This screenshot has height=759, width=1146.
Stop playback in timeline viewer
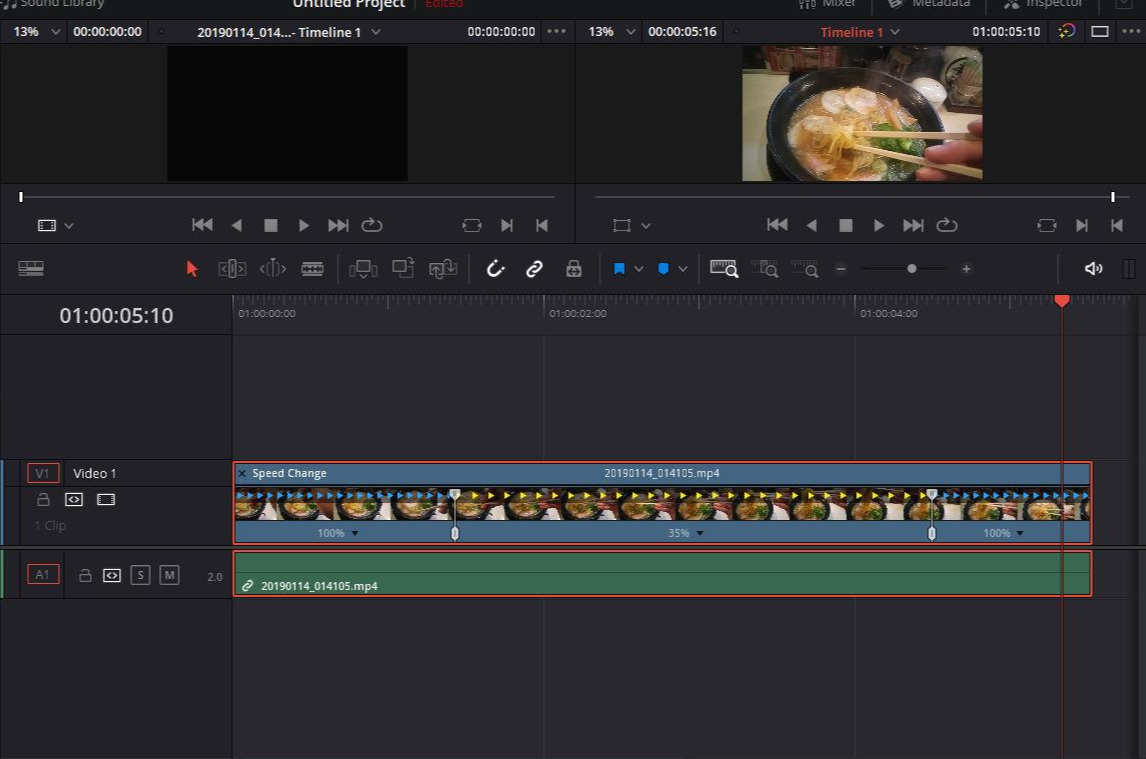tap(846, 225)
